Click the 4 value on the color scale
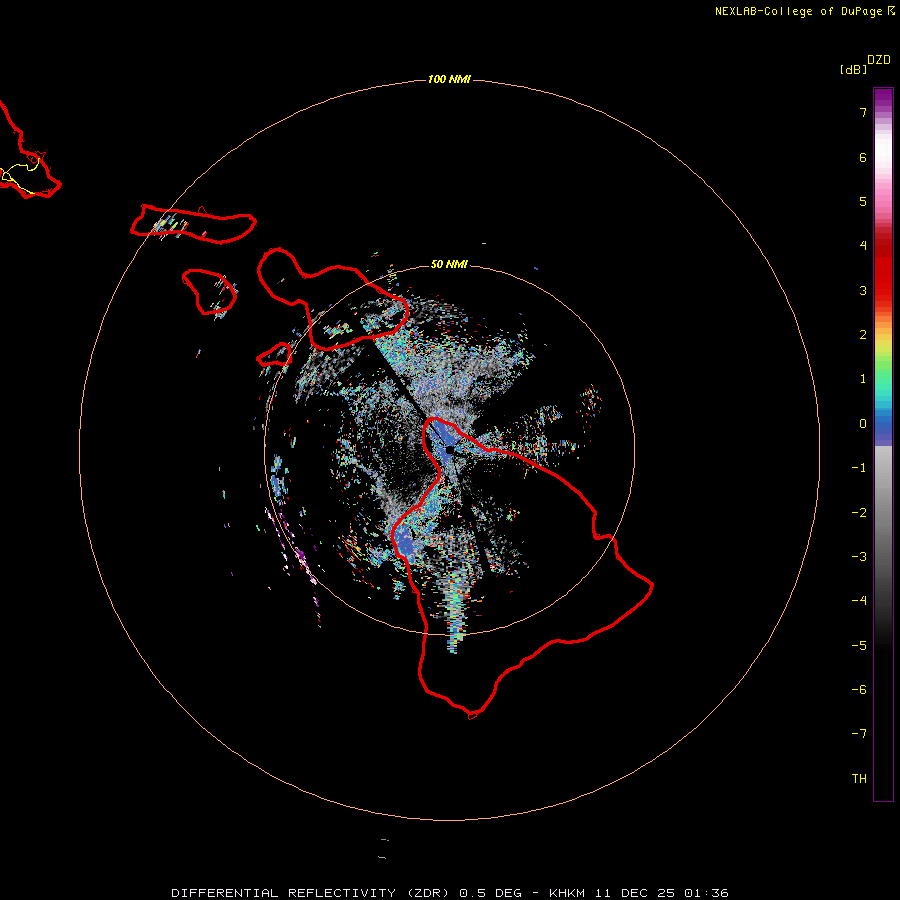 point(863,246)
